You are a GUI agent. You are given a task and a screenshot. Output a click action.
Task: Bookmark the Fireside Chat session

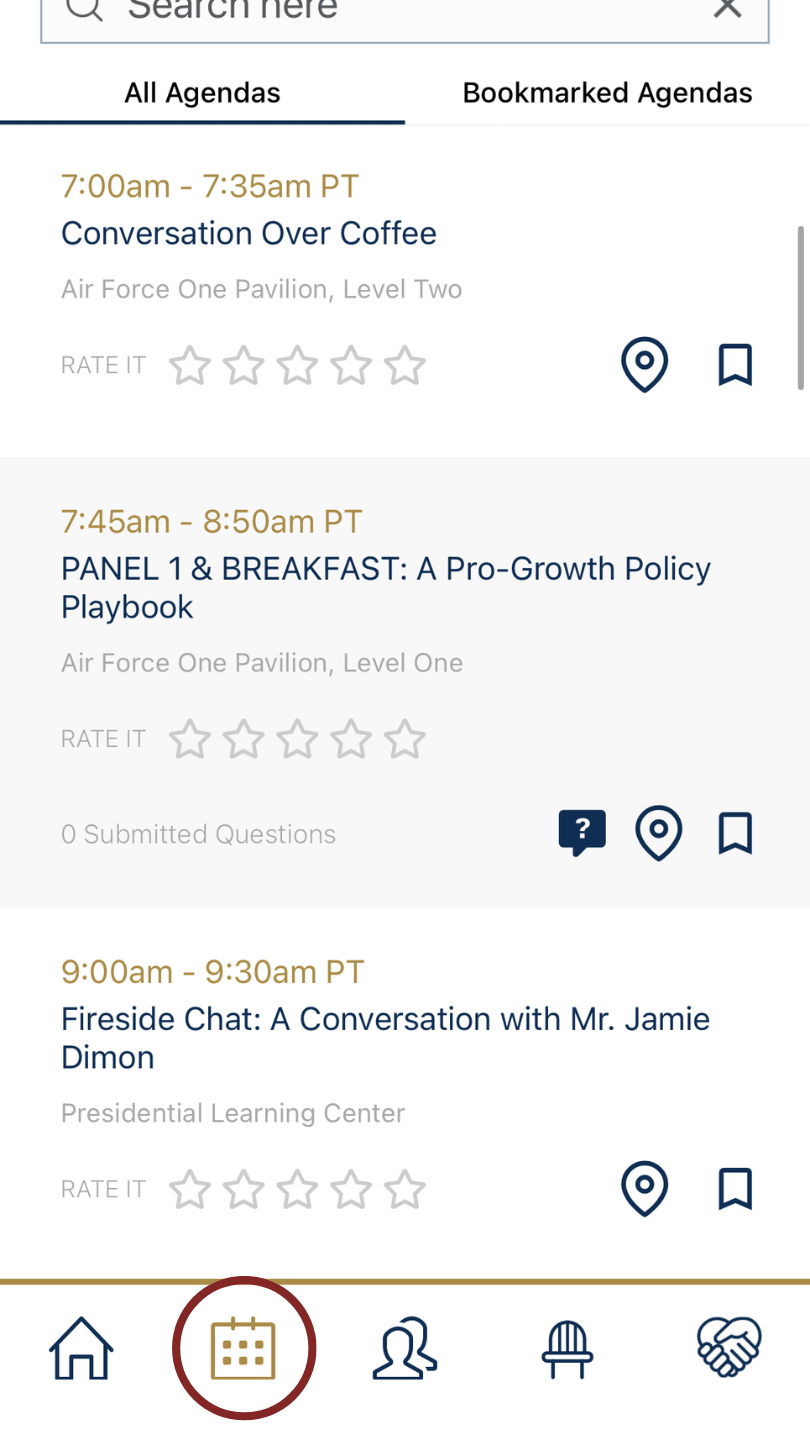tap(735, 1189)
